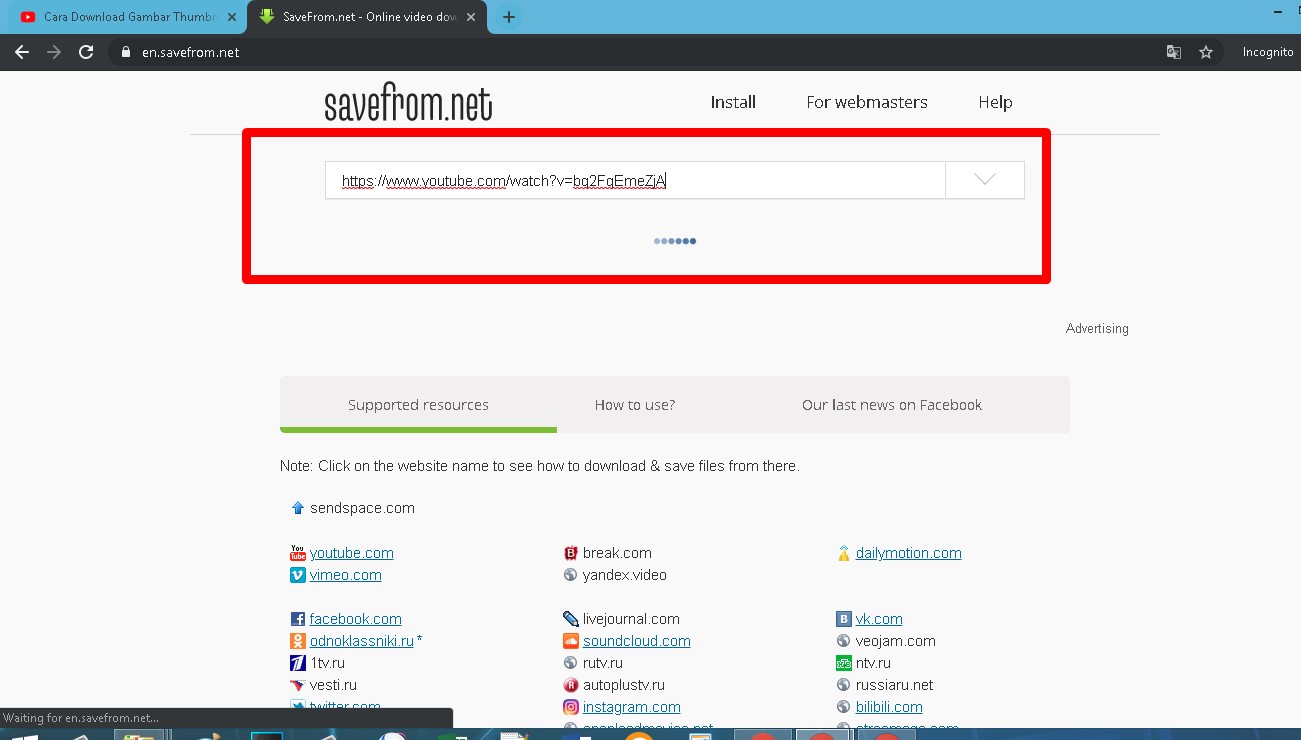Click the Instagram icon
This screenshot has width=1301, height=740.
tap(571, 707)
